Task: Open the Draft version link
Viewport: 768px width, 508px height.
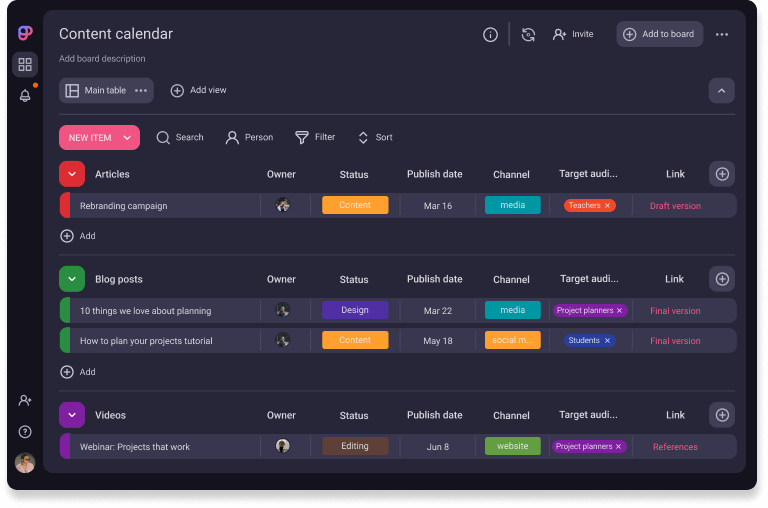Action: click(x=675, y=206)
